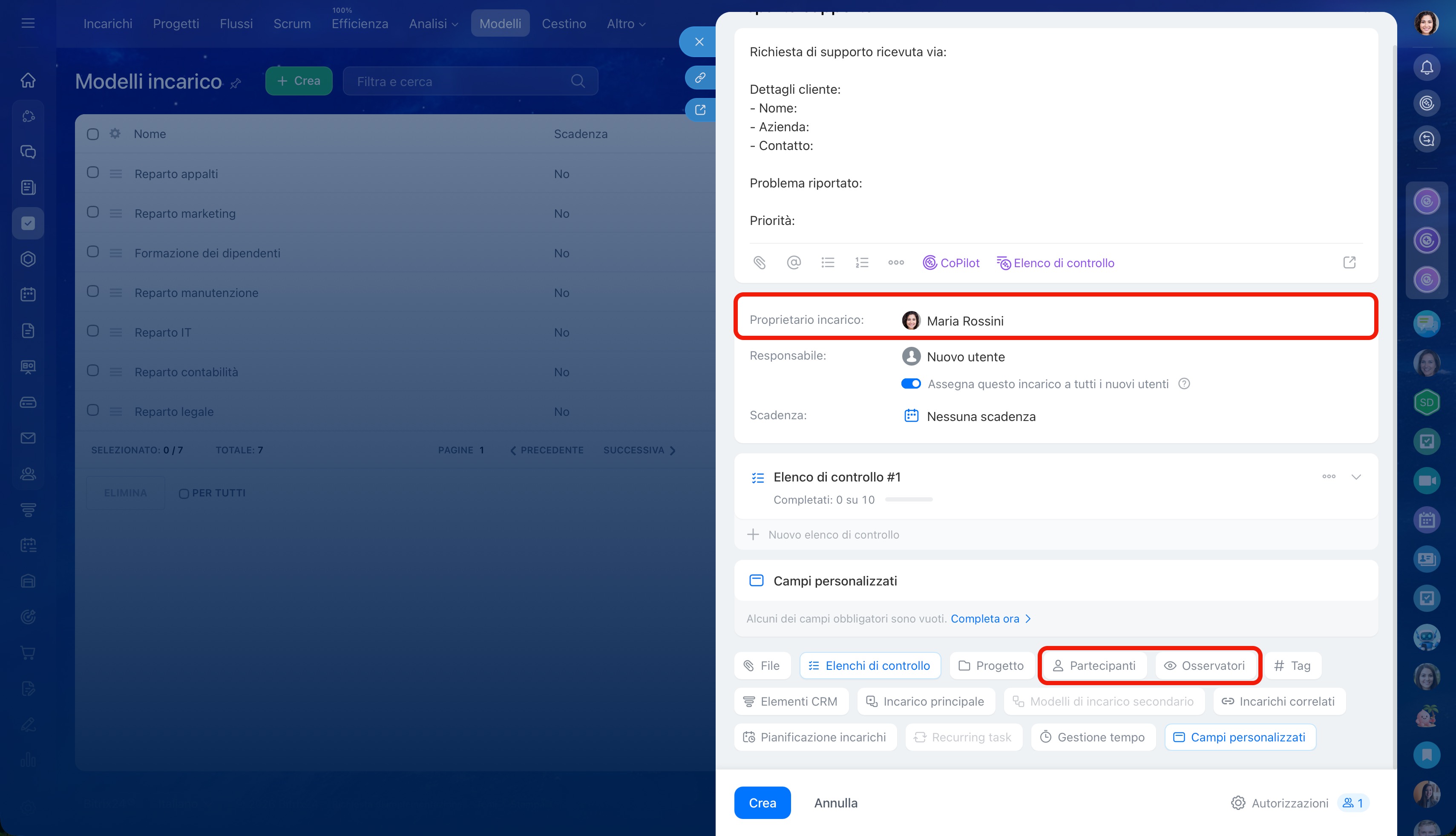Screen dimensions: 1456x836
Task: Click the checklist completion progress bar
Action: pyautogui.click(x=909, y=499)
